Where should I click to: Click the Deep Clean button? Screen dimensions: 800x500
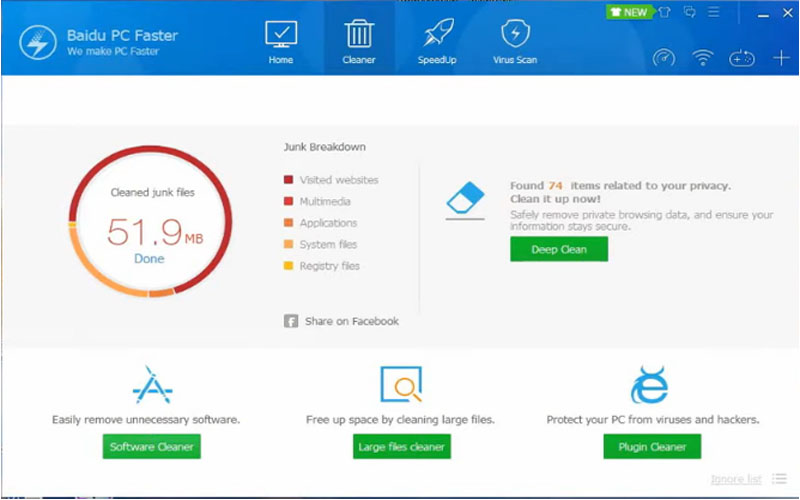(x=559, y=249)
